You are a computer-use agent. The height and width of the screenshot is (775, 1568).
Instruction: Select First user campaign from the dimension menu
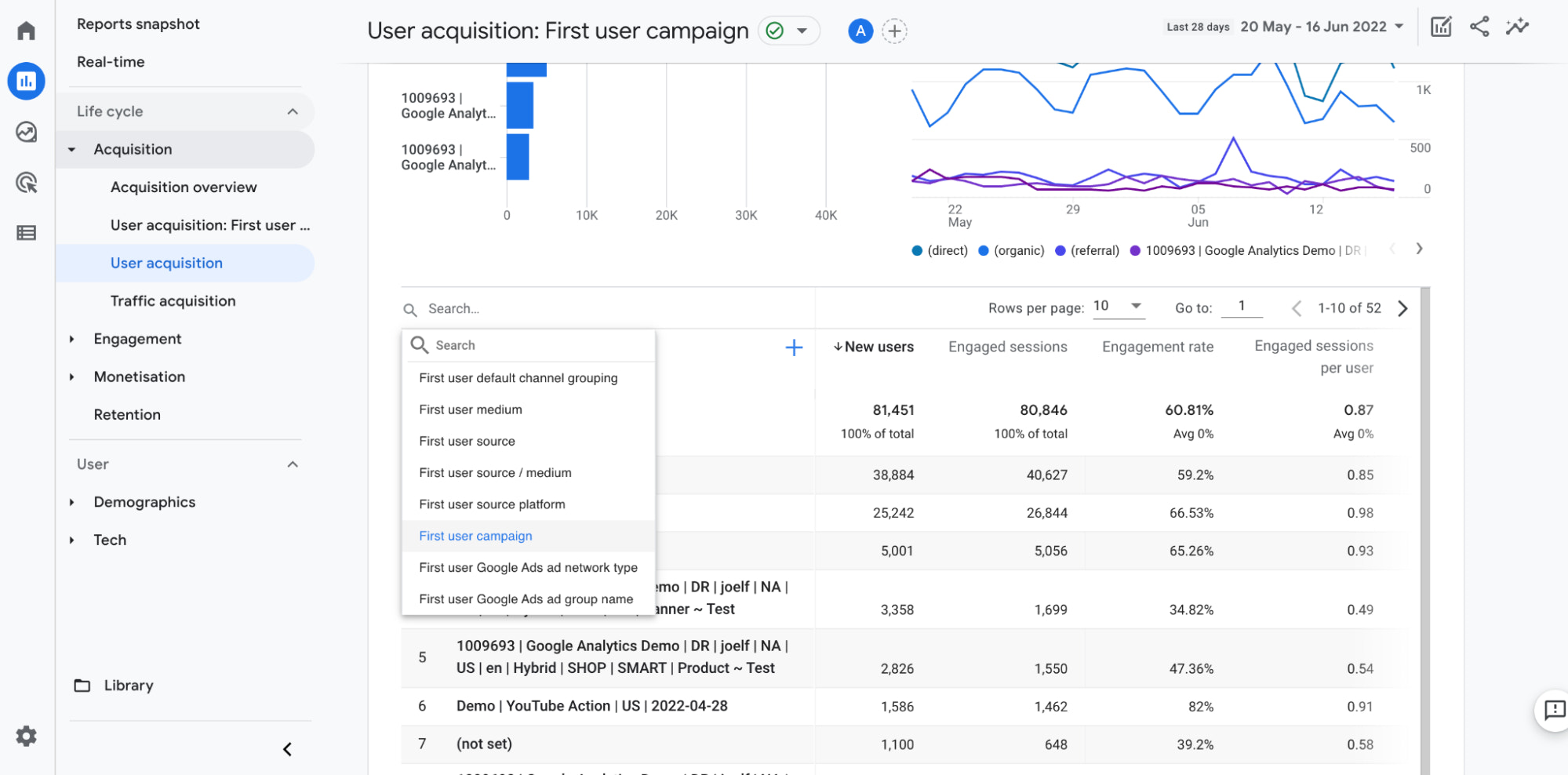[x=475, y=535]
